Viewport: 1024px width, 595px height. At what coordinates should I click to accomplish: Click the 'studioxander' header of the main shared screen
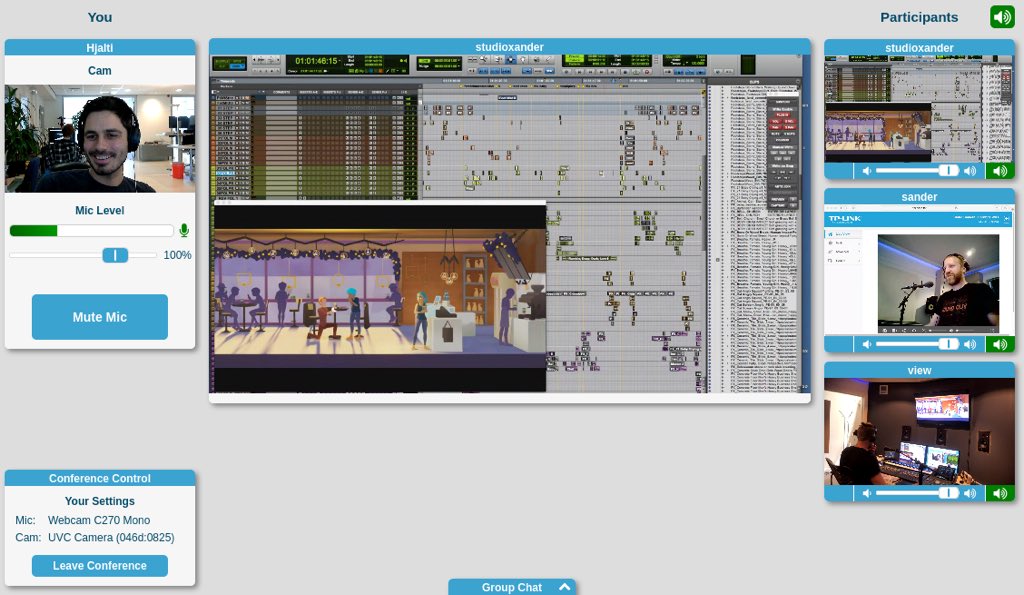[509, 46]
